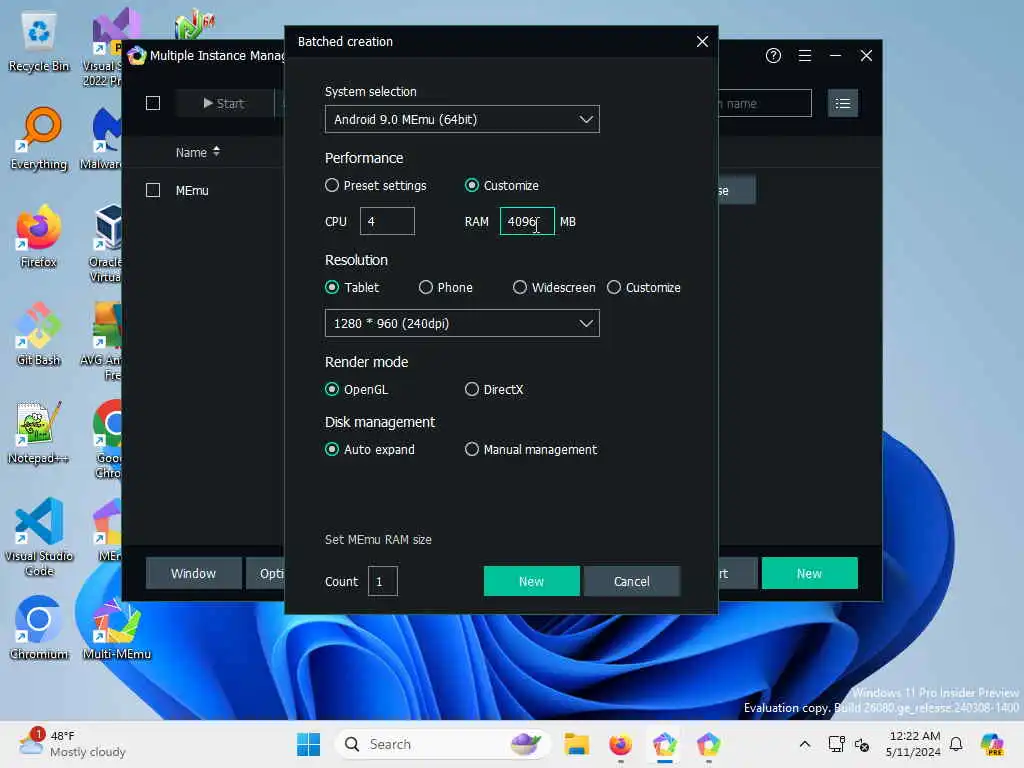Choose Tablet resolution
The width and height of the screenshot is (1024, 768).
(x=352, y=287)
